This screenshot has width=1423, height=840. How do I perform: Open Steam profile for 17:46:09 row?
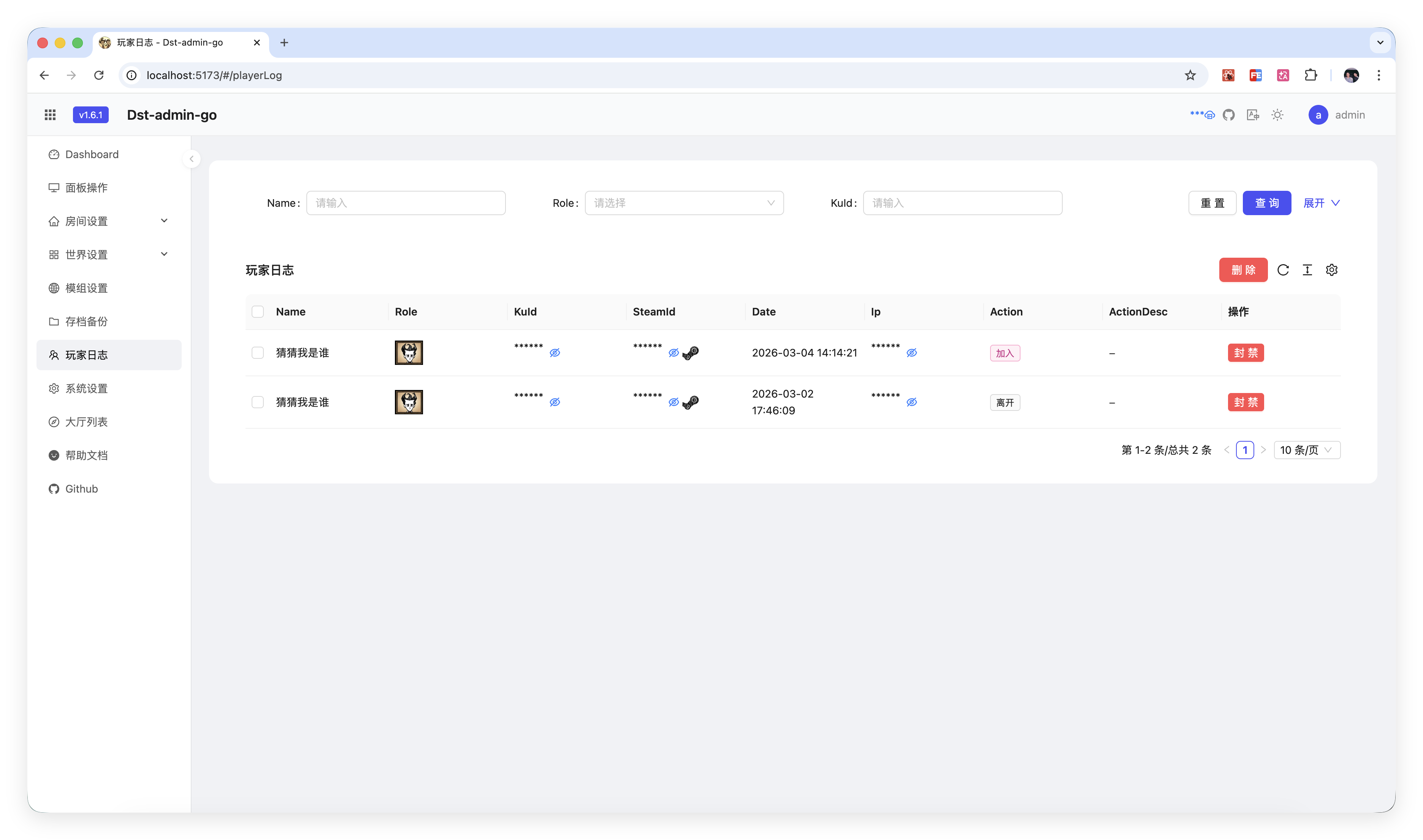point(691,403)
